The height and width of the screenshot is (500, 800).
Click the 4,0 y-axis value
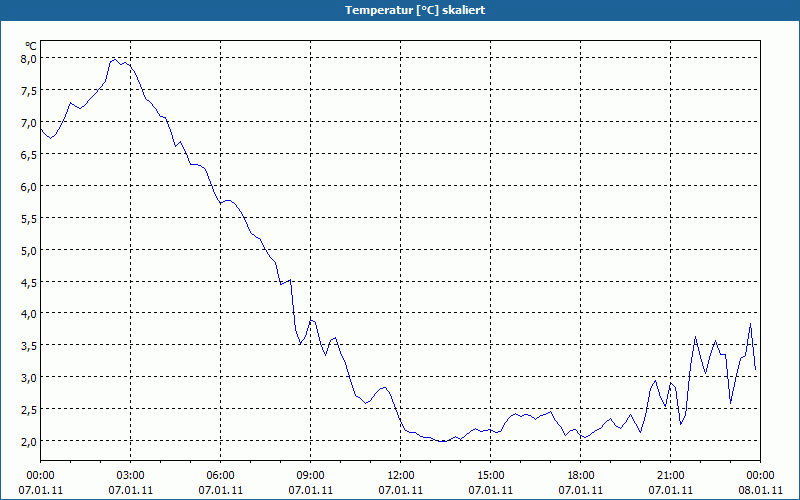tap(28, 314)
